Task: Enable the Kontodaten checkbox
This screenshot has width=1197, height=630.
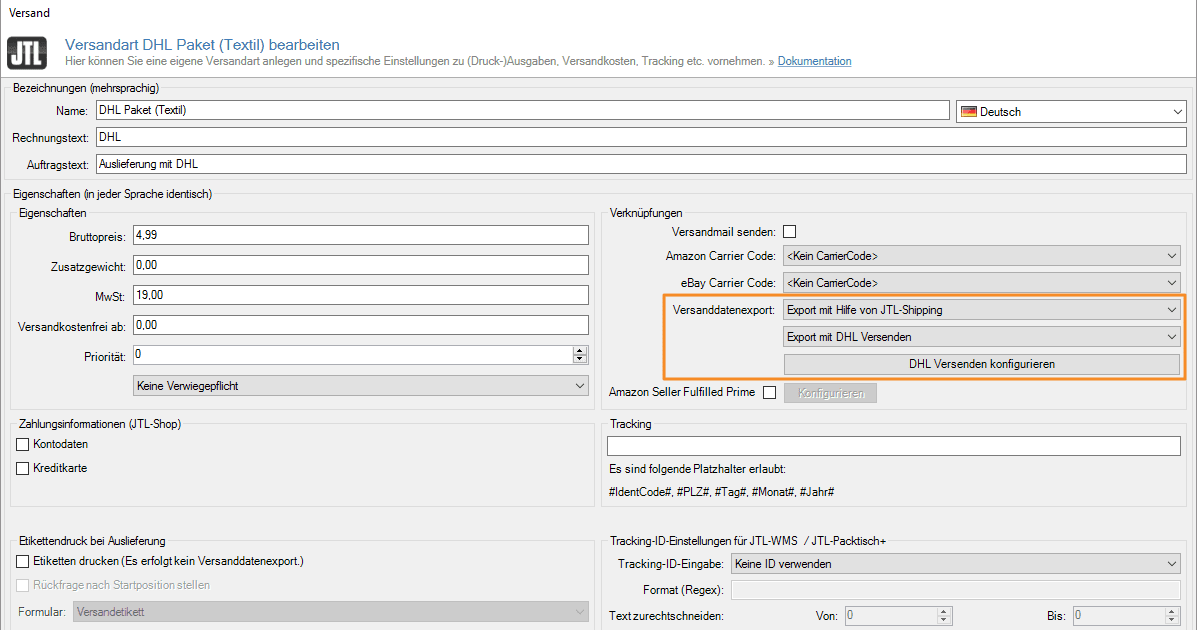Action: 23,444
